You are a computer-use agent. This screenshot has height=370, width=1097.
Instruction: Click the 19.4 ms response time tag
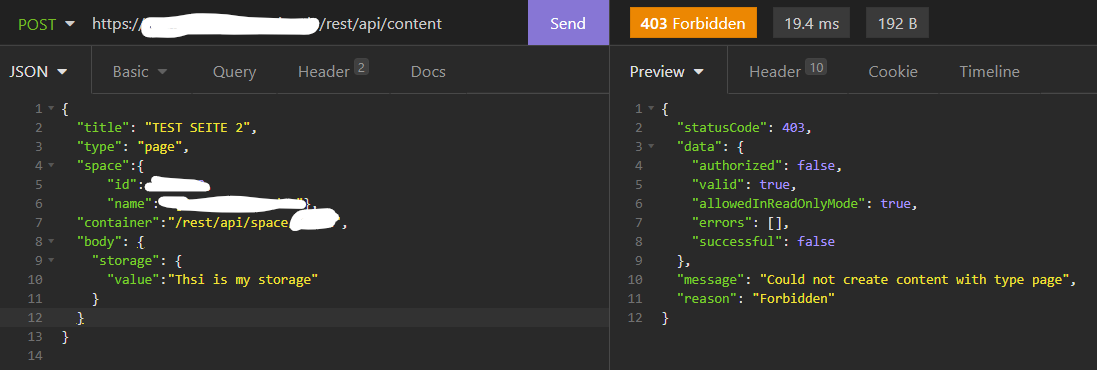click(811, 23)
